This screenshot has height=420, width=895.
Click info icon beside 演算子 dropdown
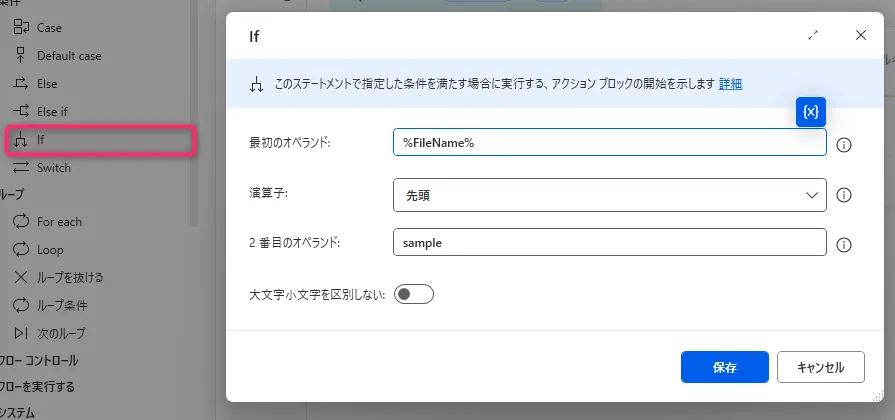[843, 196]
